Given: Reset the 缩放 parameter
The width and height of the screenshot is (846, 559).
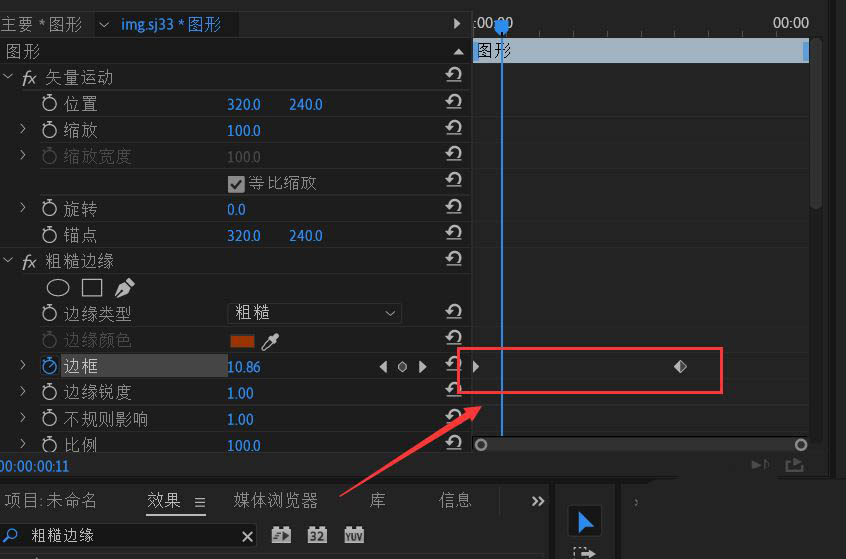Looking at the screenshot, I should [454, 127].
